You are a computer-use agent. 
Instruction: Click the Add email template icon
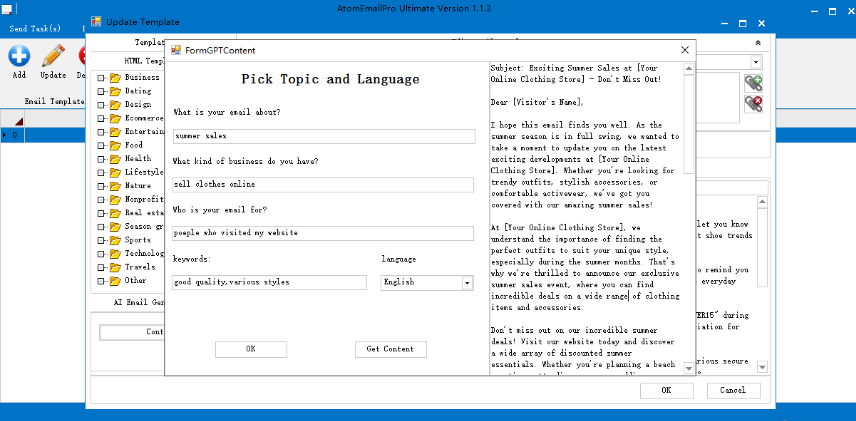tap(19, 56)
